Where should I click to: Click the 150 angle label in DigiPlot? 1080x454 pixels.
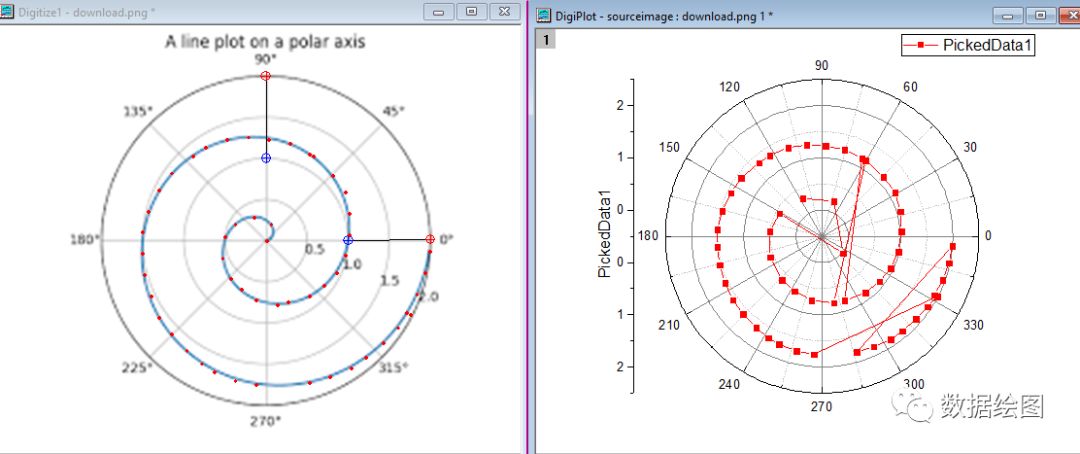(669, 147)
